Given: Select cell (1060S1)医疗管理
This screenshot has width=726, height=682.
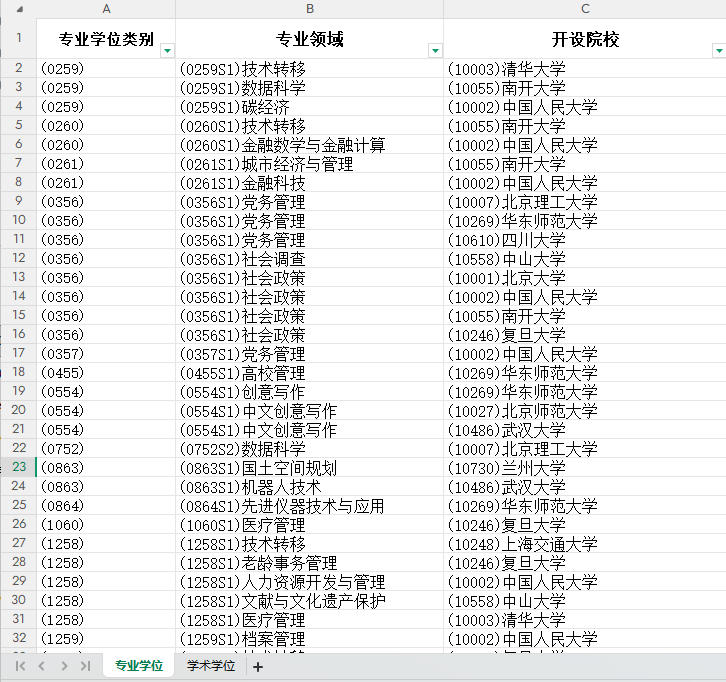Looking at the screenshot, I should 309,524.
